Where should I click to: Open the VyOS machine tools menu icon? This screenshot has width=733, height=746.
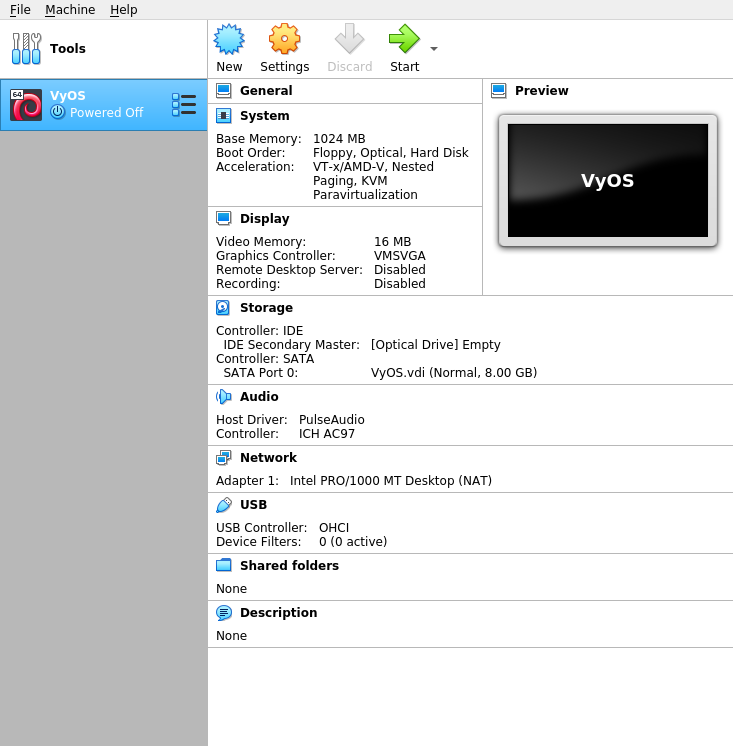click(184, 105)
